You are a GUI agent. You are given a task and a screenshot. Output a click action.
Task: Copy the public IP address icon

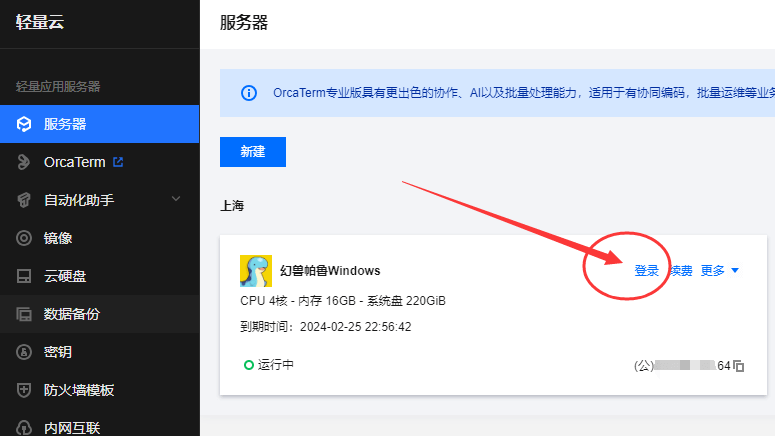click(x=739, y=366)
